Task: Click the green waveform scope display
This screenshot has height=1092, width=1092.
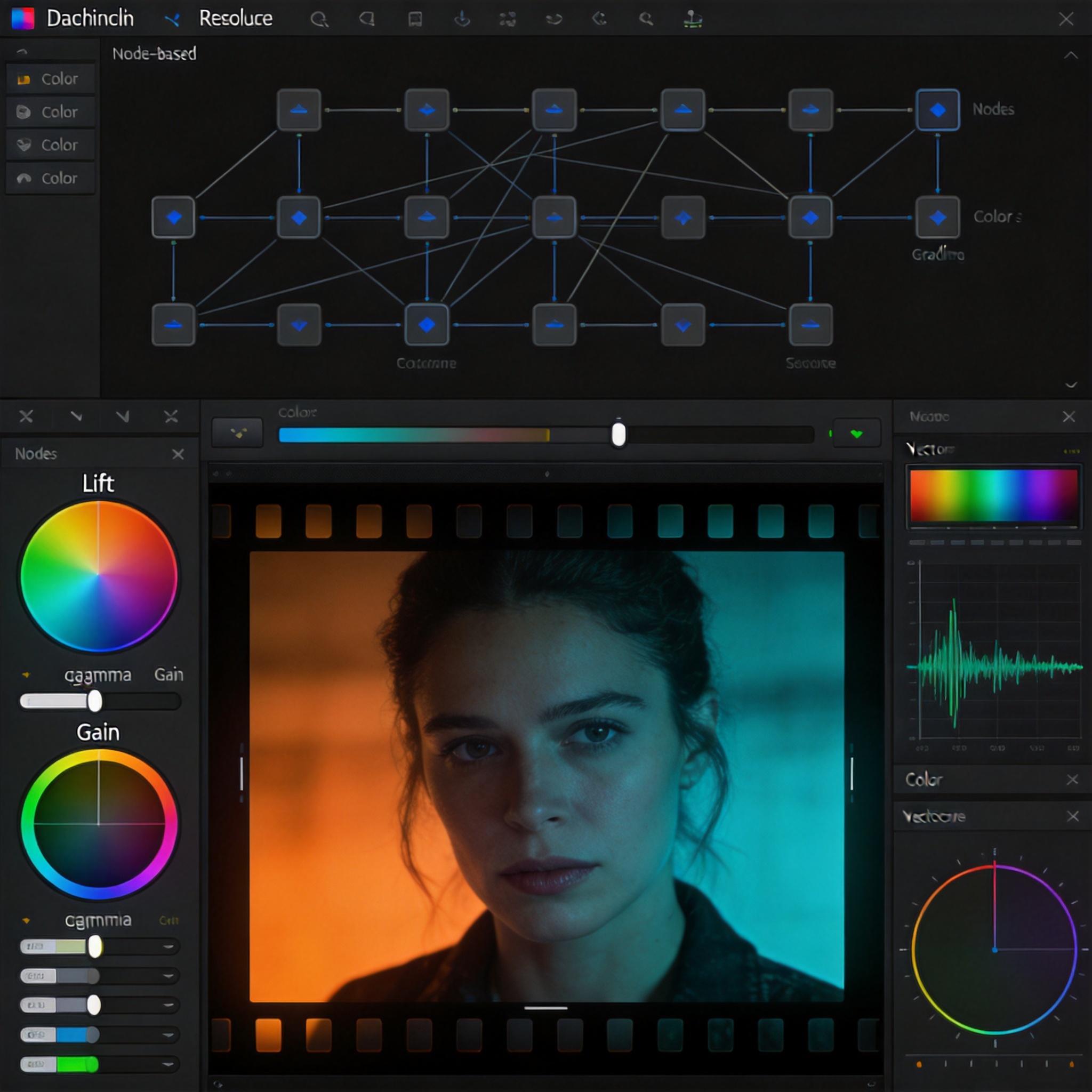Action: coord(995,653)
